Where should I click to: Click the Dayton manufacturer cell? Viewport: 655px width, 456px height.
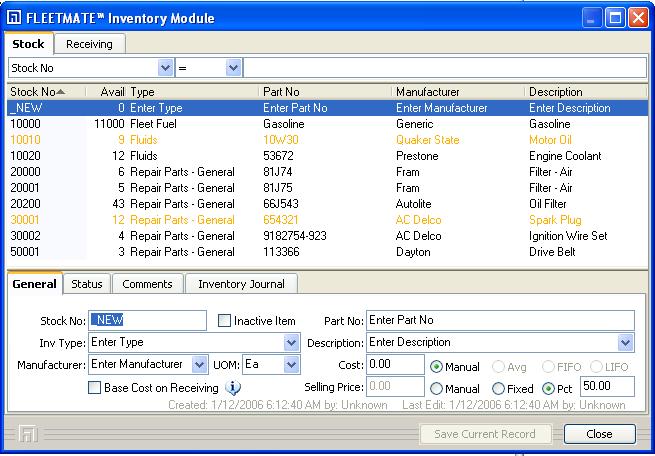(413, 252)
